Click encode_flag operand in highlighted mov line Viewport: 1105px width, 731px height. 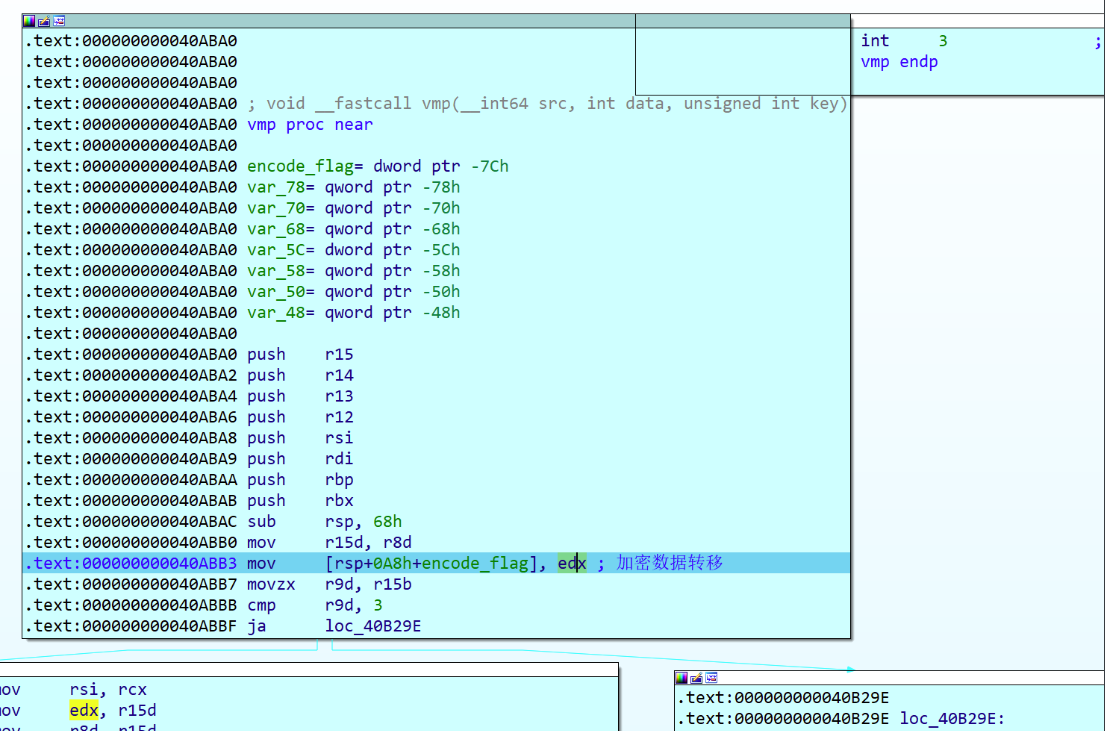[475, 563]
